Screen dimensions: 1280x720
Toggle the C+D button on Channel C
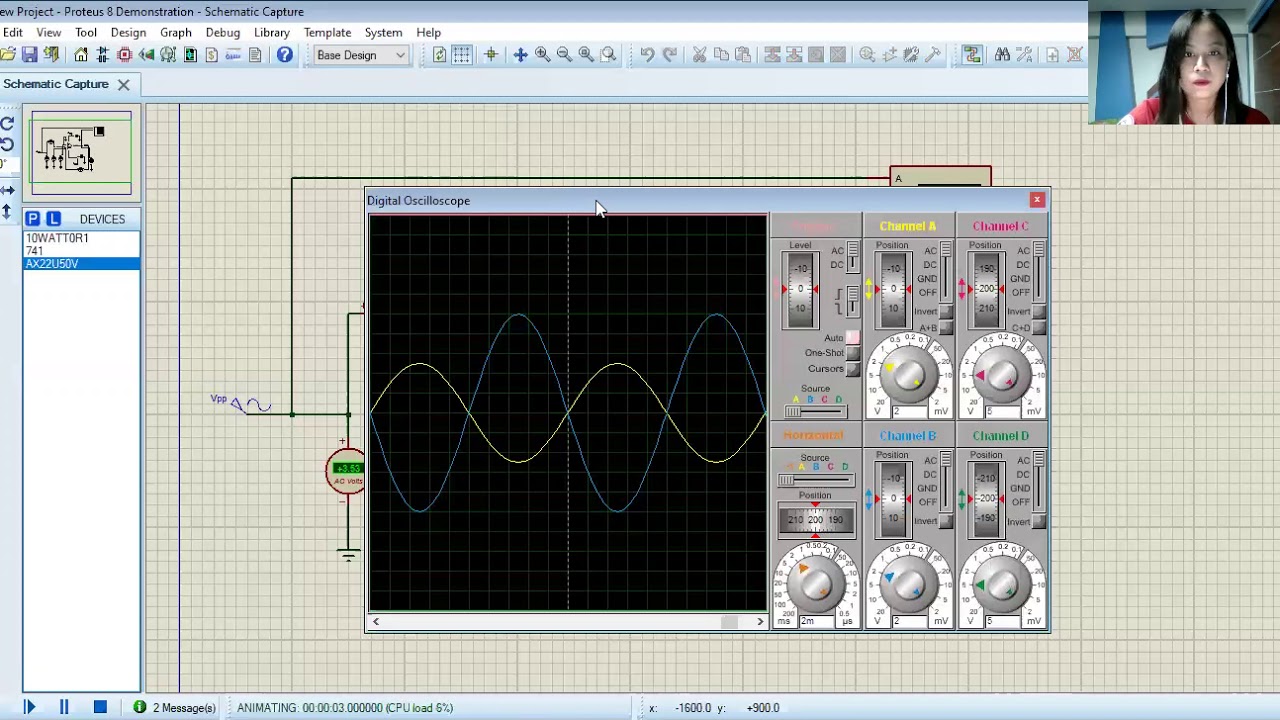[x=1040, y=327]
